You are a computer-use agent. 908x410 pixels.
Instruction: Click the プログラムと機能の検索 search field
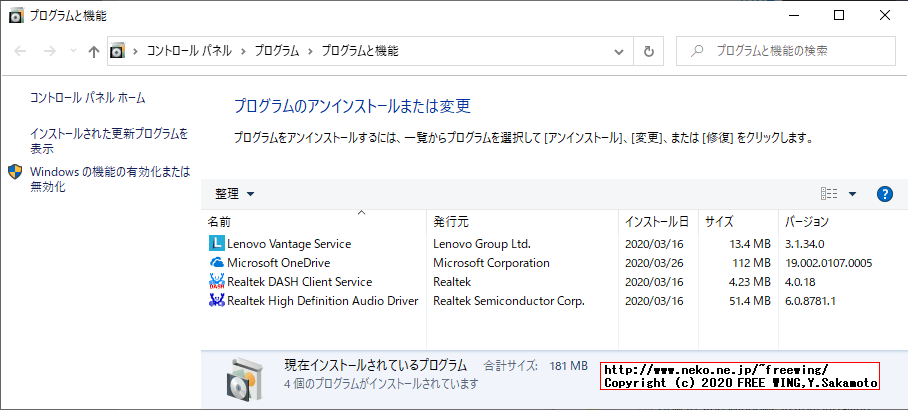point(786,51)
